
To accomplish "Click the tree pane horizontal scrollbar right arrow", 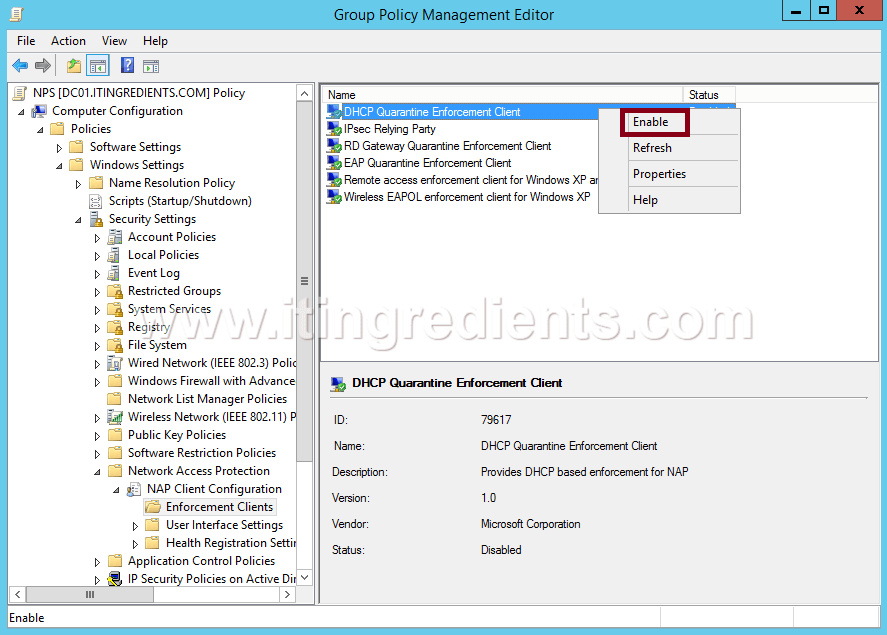I will 288,595.
